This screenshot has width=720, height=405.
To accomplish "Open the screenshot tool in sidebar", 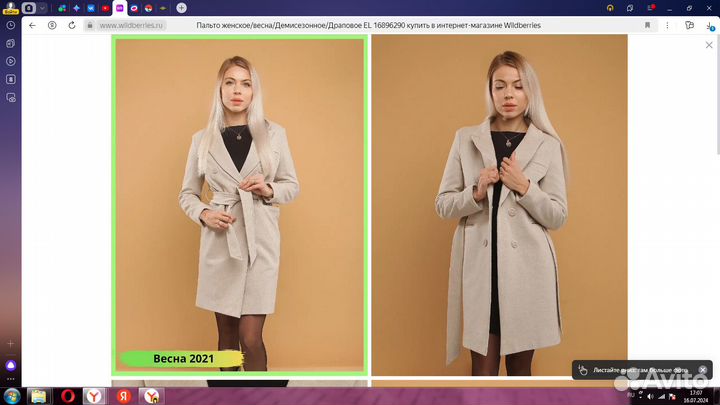I will (11, 97).
